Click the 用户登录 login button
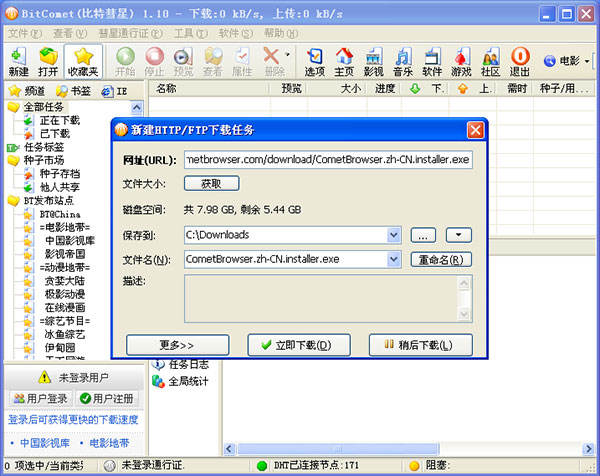The height and width of the screenshot is (476, 600). (41, 398)
